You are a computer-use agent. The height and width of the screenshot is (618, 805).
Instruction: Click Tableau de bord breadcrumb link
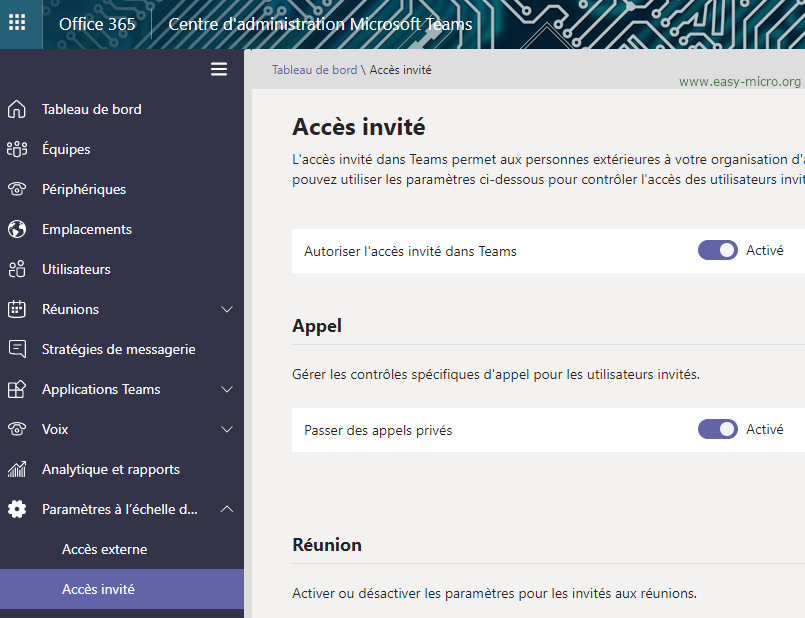click(314, 70)
